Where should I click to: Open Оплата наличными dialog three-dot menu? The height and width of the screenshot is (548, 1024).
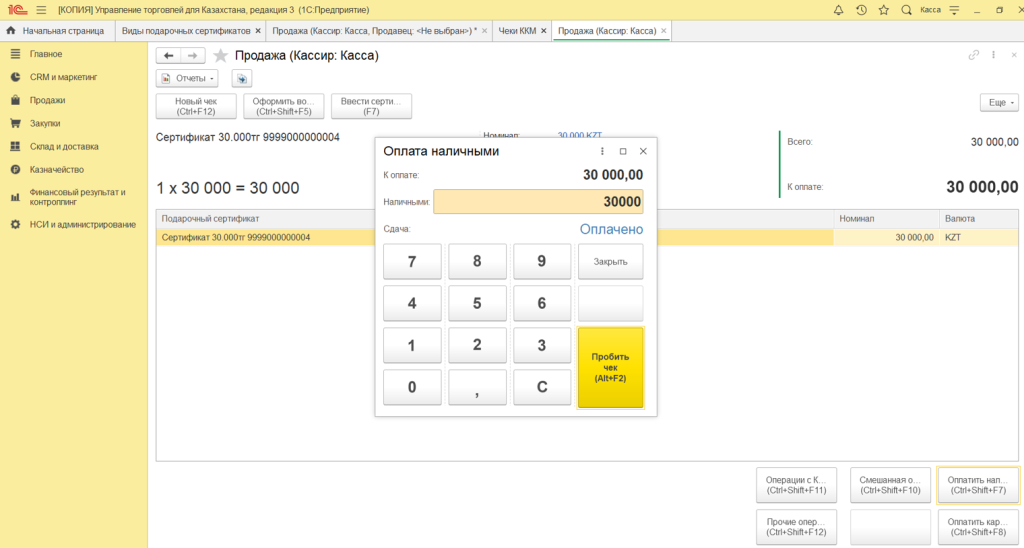pos(602,151)
